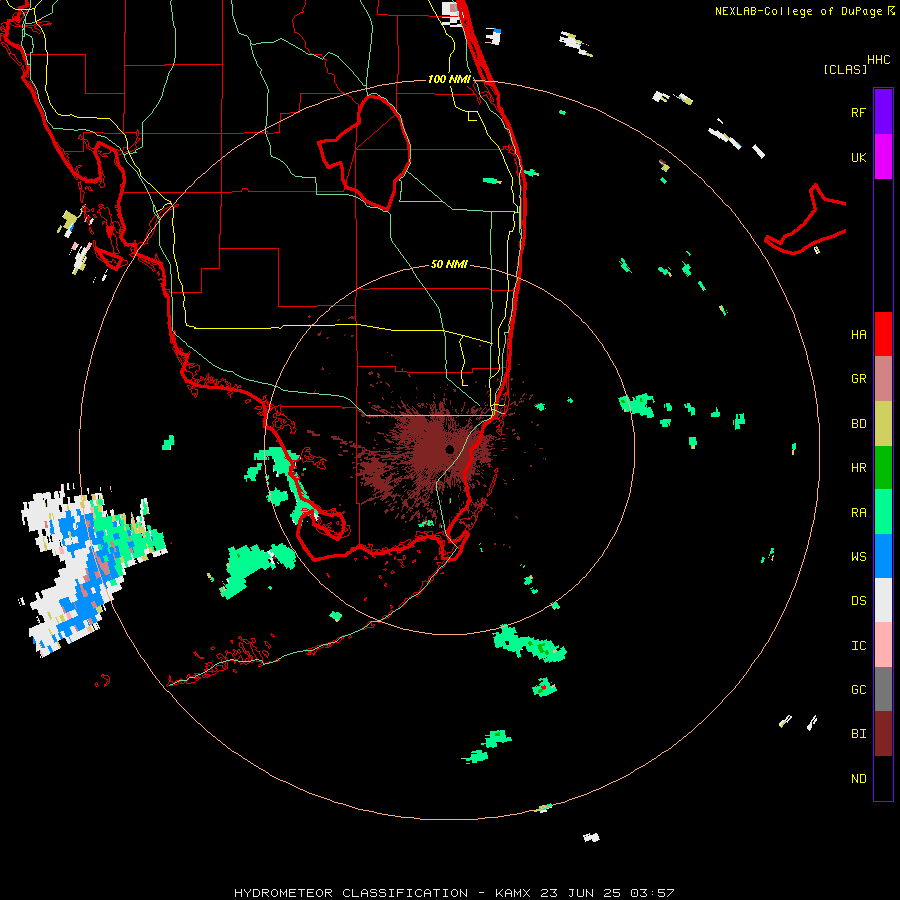Click the 100 NMI range ring label
The height and width of the screenshot is (900, 900).
click(x=449, y=79)
